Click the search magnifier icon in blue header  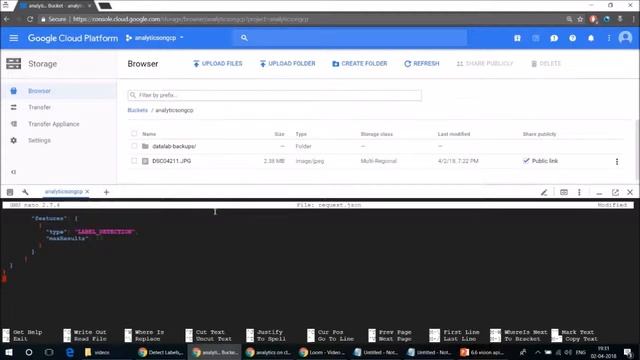(x=244, y=38)
